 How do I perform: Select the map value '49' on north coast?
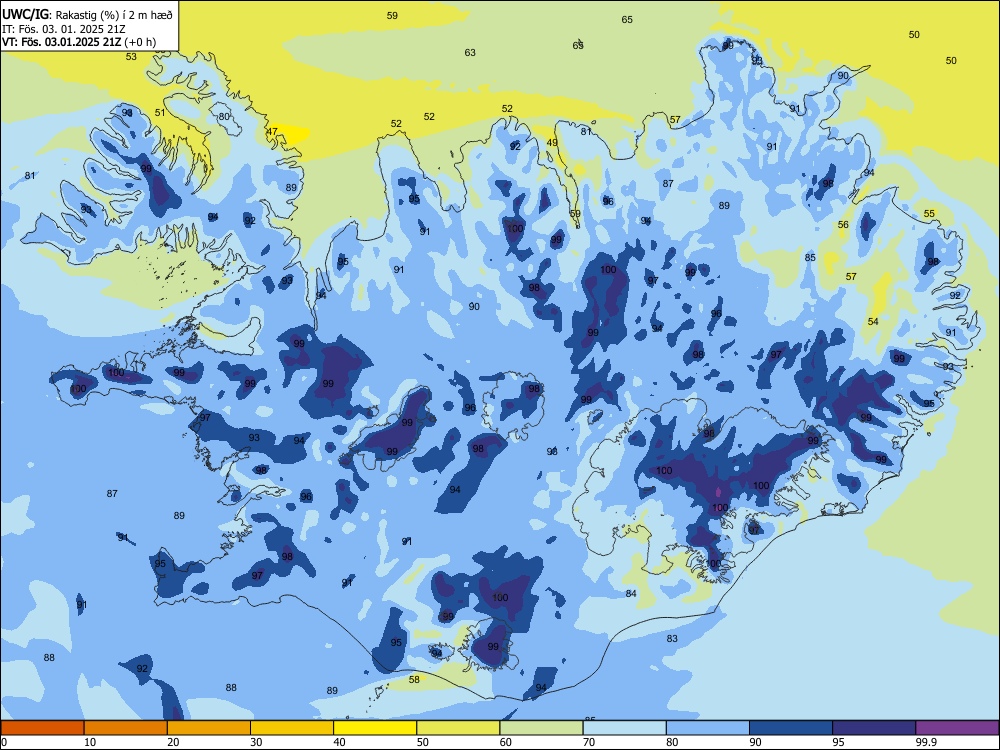pyautogui.click(x=552, y=143)
